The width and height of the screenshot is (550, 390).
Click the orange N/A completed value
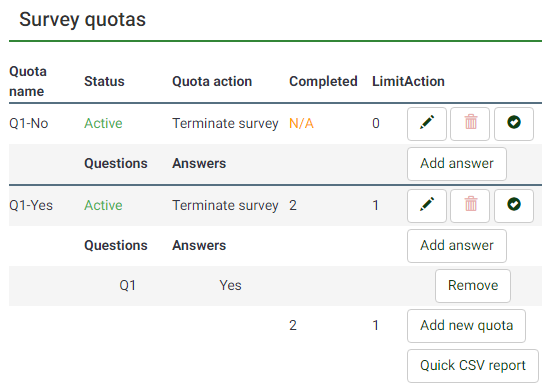click(x=301, y=123)
